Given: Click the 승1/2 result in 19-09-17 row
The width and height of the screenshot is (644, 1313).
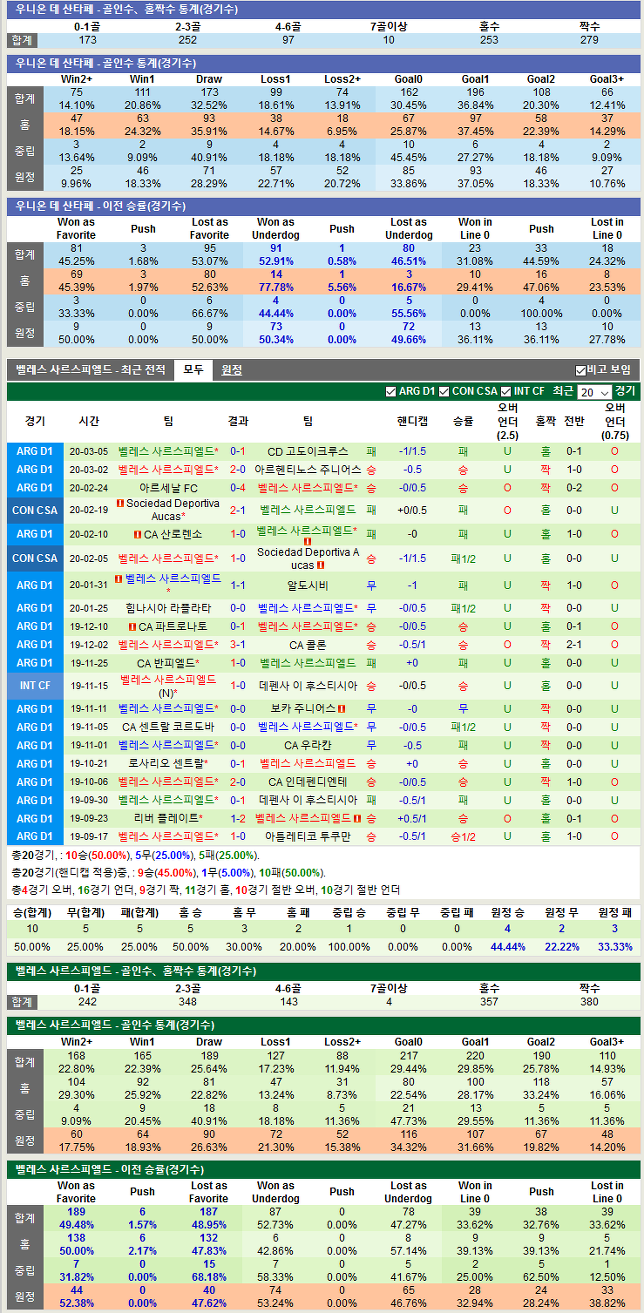Looking at the screenshot, I should pyautogui.click(x=463, y=836).
